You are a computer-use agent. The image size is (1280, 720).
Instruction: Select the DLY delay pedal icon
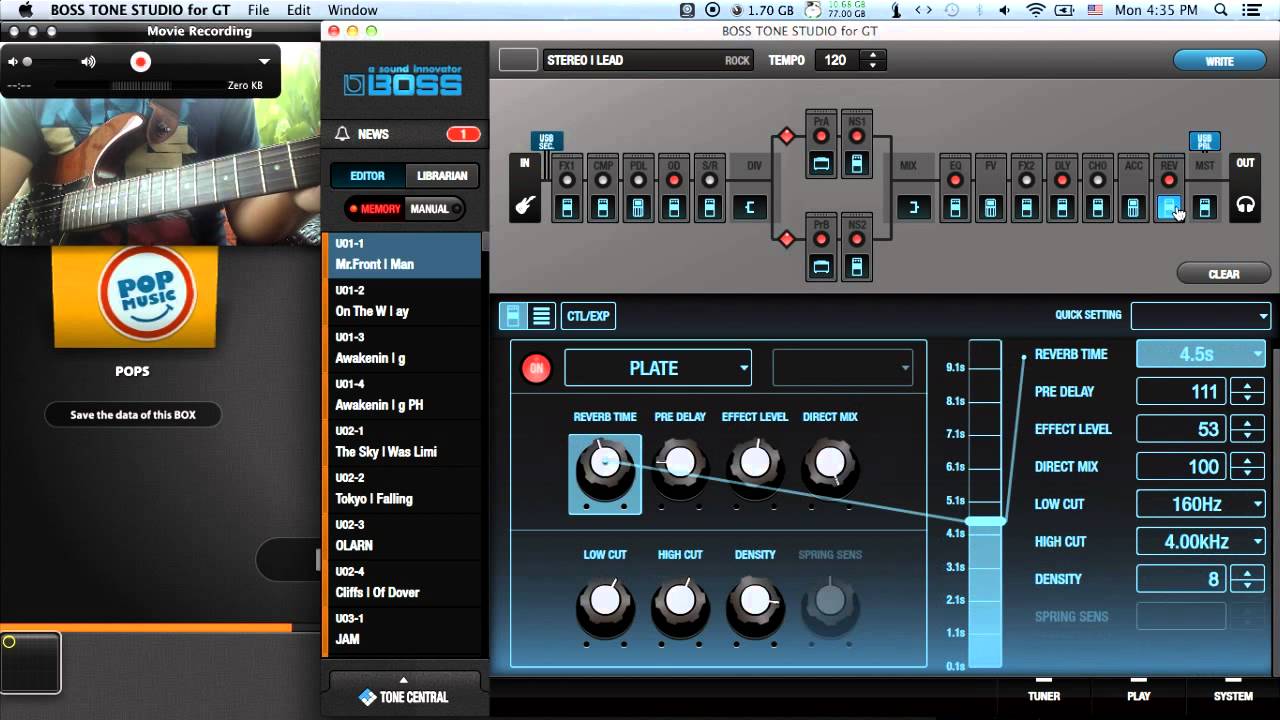[x=1062, y=208]
